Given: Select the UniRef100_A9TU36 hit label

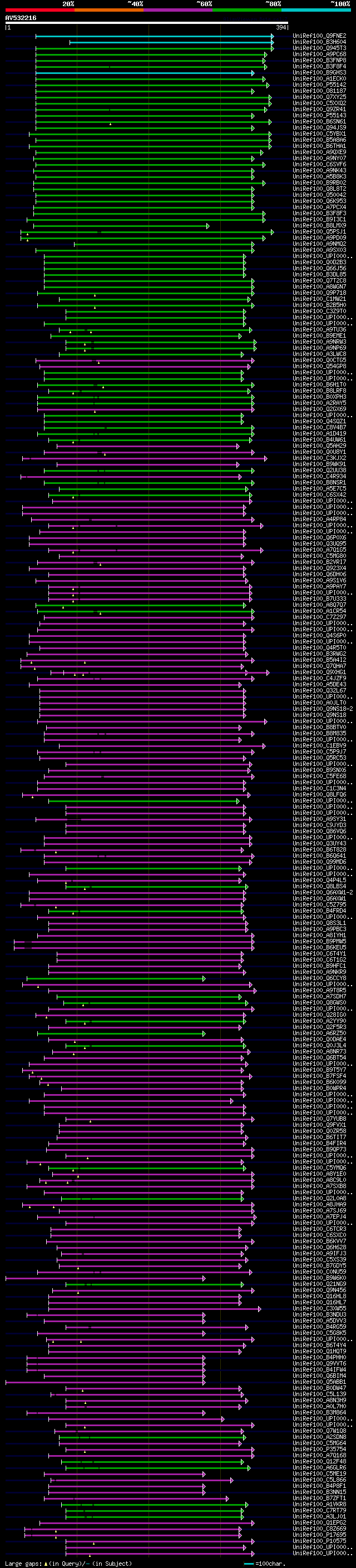Looking at the screenshot, I should point(319,329).
